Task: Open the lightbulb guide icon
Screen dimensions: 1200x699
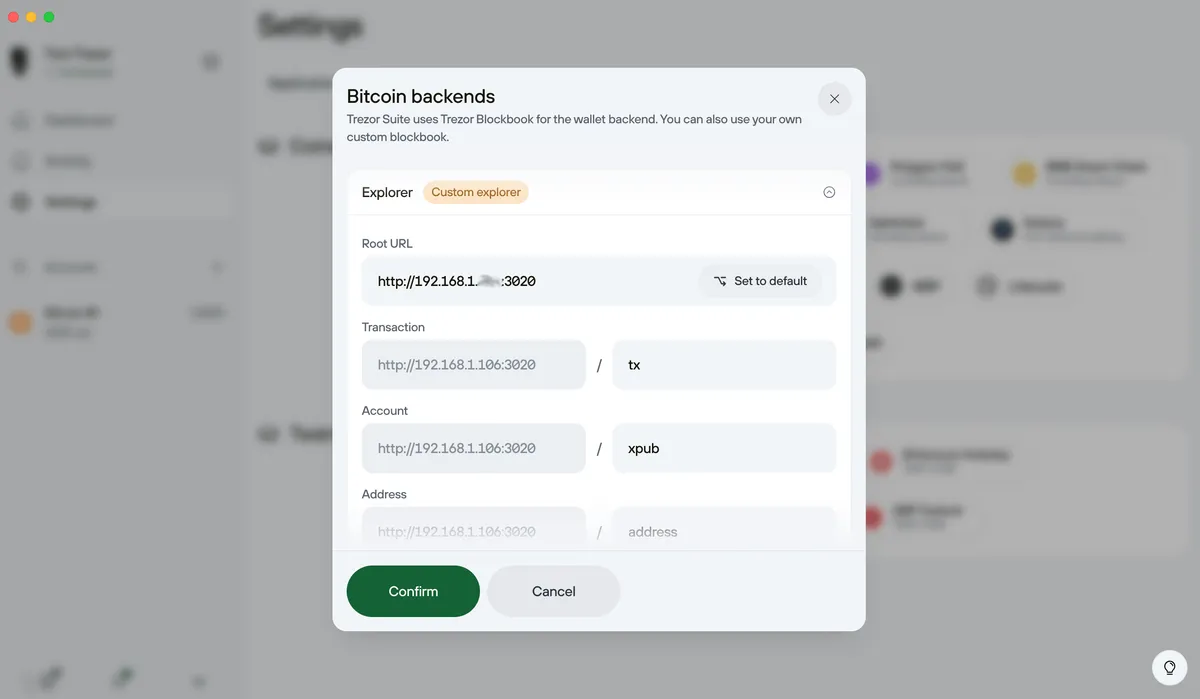Action: 1169,667
